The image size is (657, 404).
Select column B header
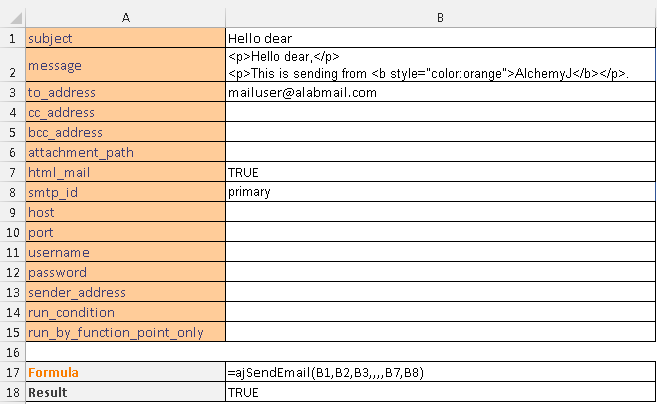(440, 17)
